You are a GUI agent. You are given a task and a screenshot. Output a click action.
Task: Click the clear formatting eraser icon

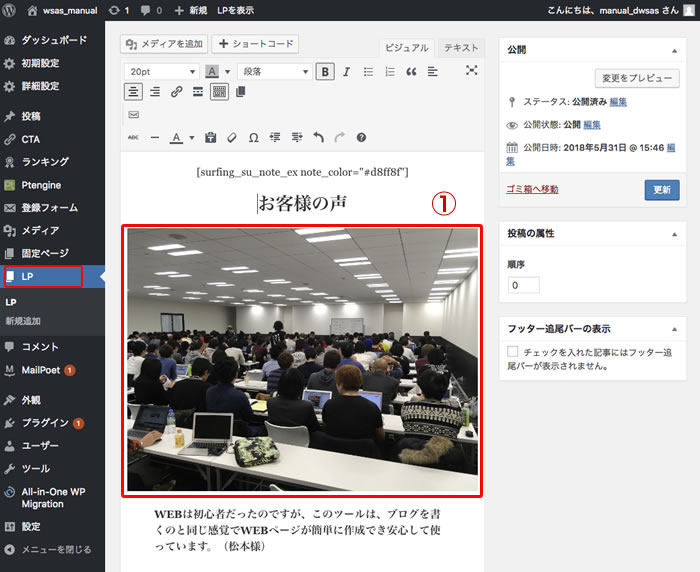(231, 137)
